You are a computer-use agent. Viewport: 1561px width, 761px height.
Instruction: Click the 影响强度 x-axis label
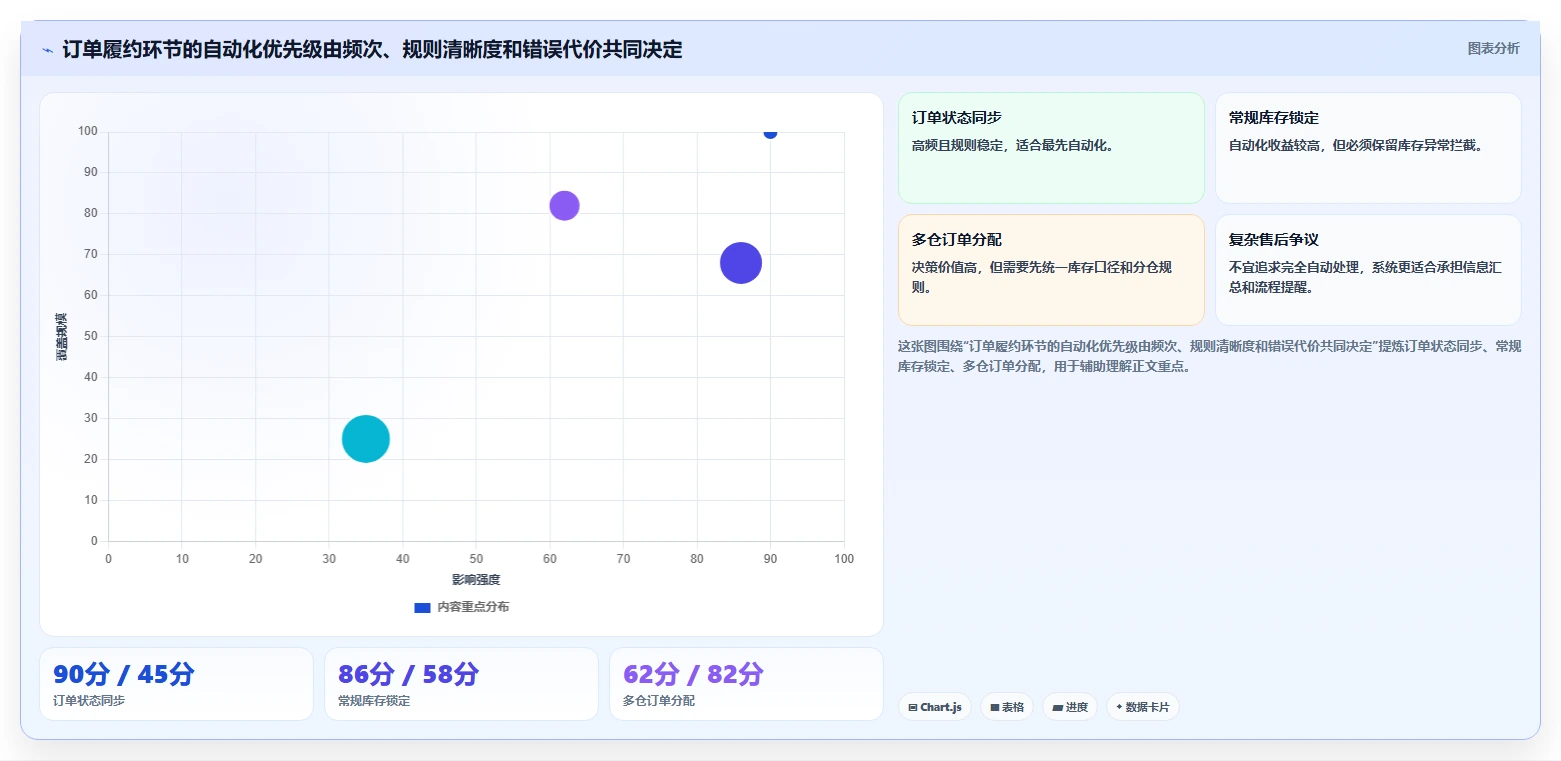[476, 580]
